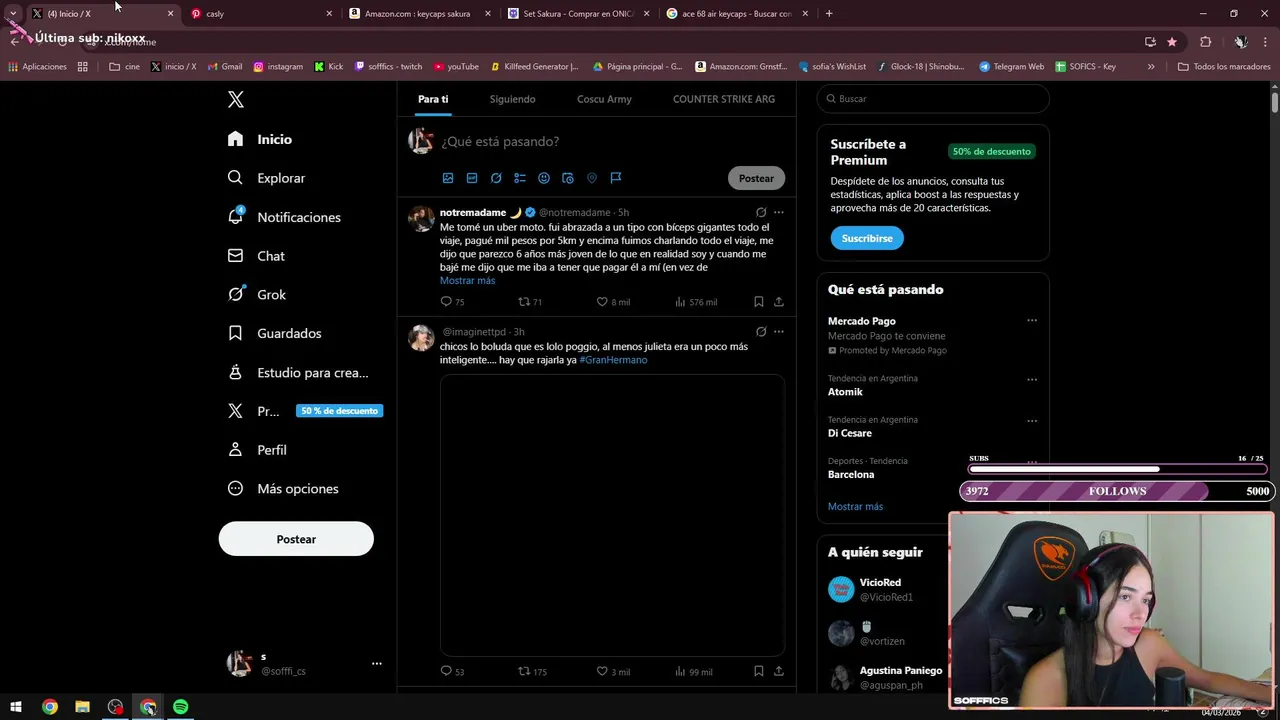This screenshot has height=720, width=1280.
Task: Open Guardados bookmarks section
Action: [274, 333]
